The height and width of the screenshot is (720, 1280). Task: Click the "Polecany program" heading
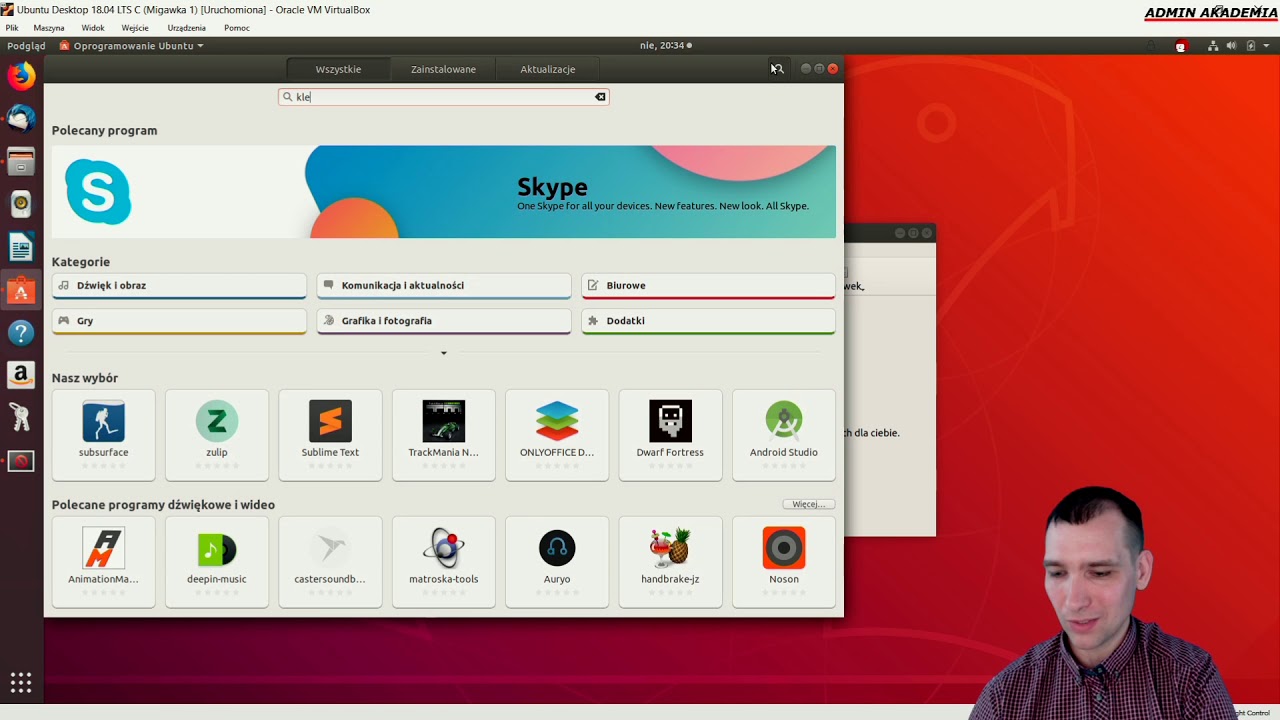[104, 131]
